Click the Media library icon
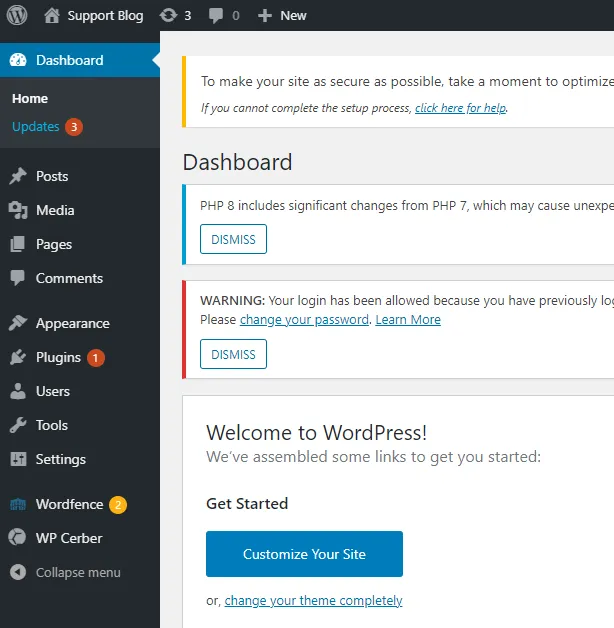The height and width of the screenshot is (628, 614). pos(18,210)
